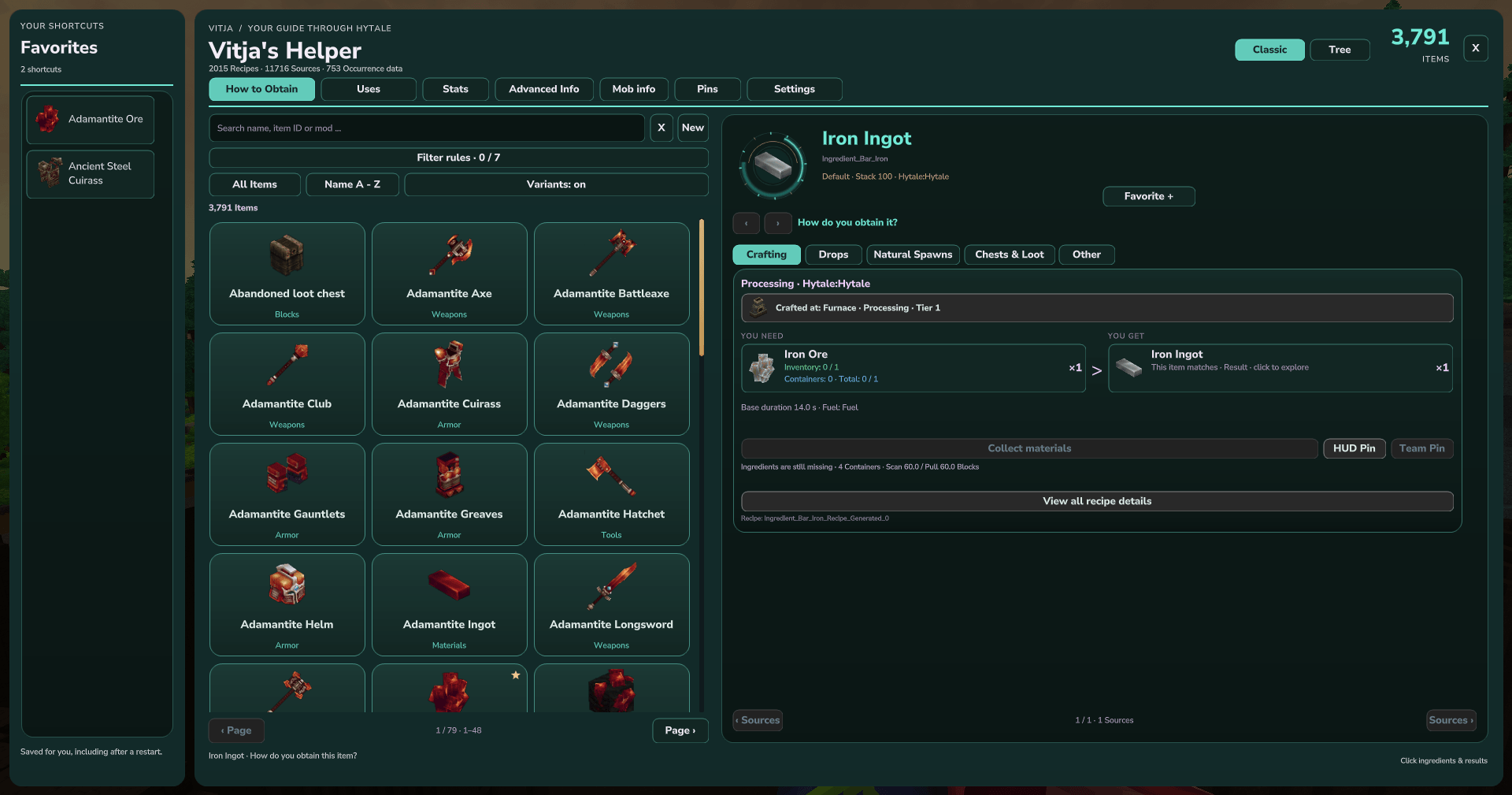This screenshot has width=1512, height=795.
Task: Toggle the HUD Pin for this recipe
Action: pos(1354,448)
